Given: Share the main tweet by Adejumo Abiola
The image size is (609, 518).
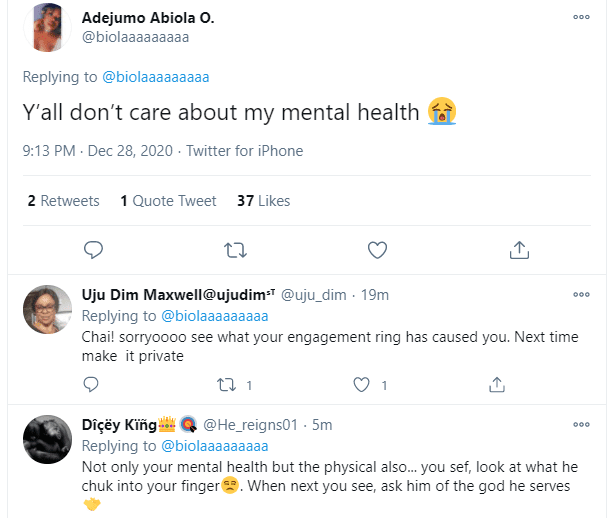Looking at the screenshot, I should click(x=519, y=248).
